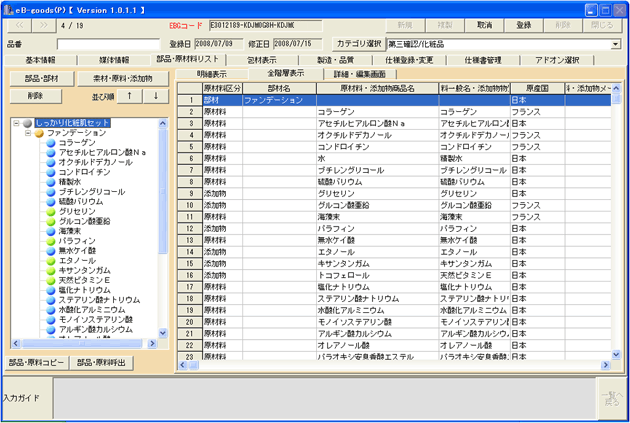Click the green icon beside エタノール in tree
Viewport: 630px width, 423px height.
[51, 261]
